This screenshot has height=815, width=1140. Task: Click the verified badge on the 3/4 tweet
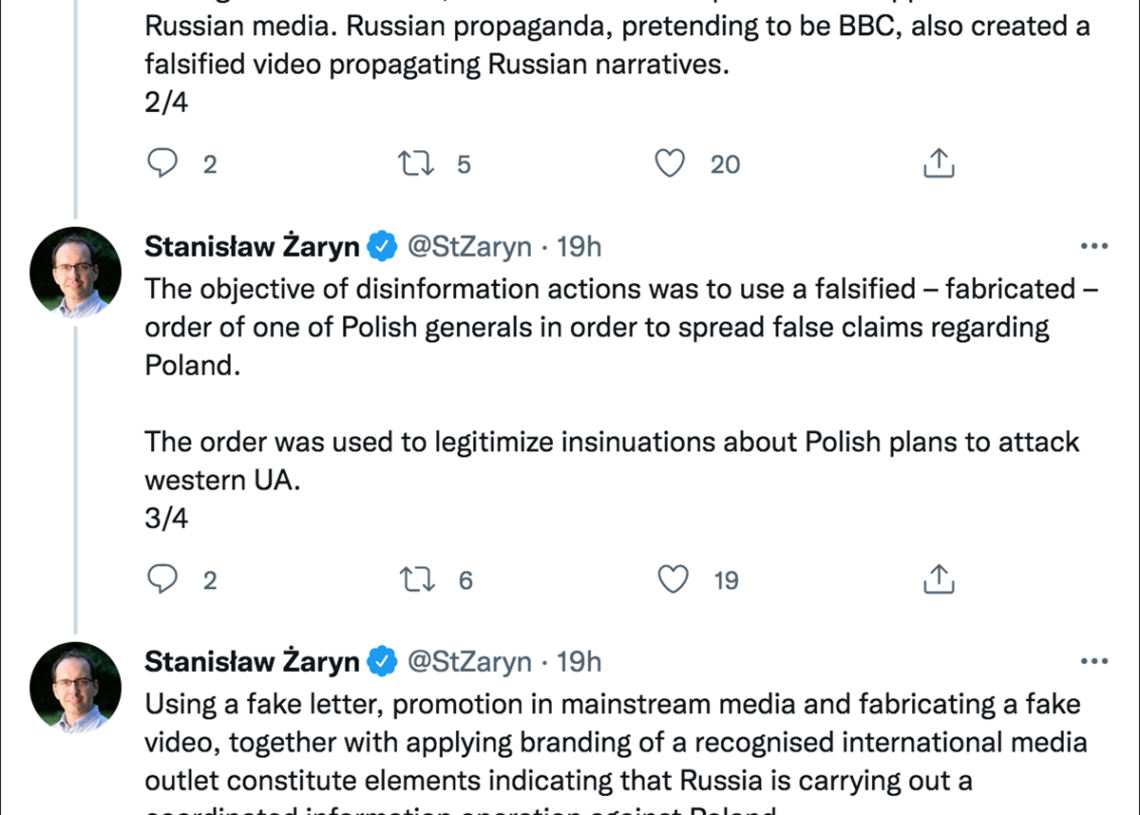pos(382,246)
